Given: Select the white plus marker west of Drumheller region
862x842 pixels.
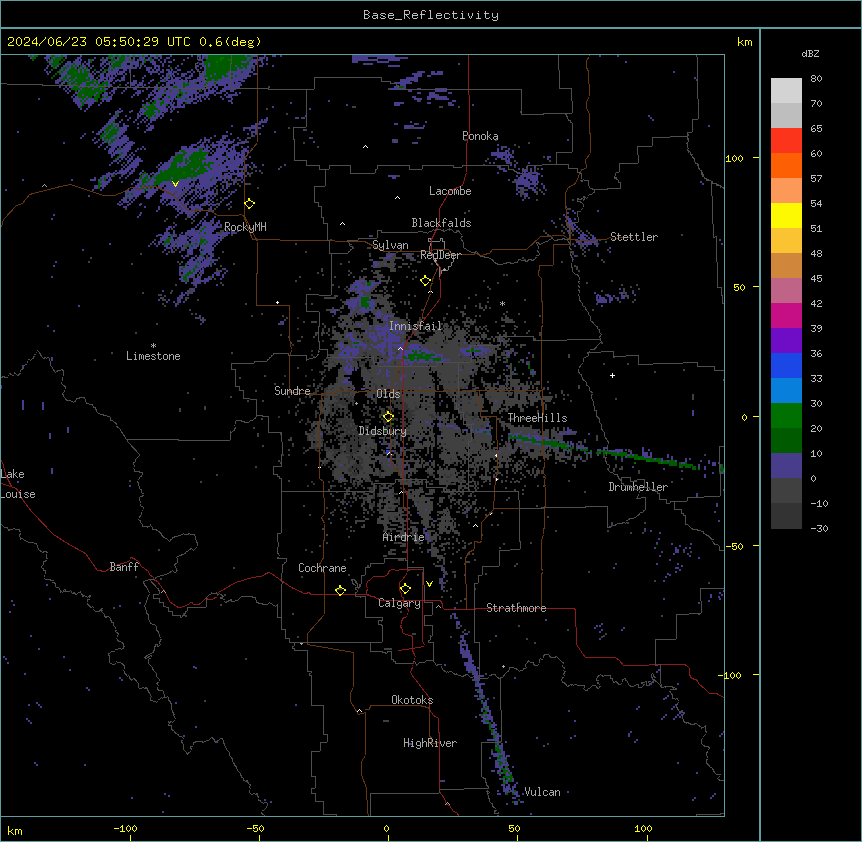Looking at the screenshot, I should pyautogui.click(x=612, y=375).
